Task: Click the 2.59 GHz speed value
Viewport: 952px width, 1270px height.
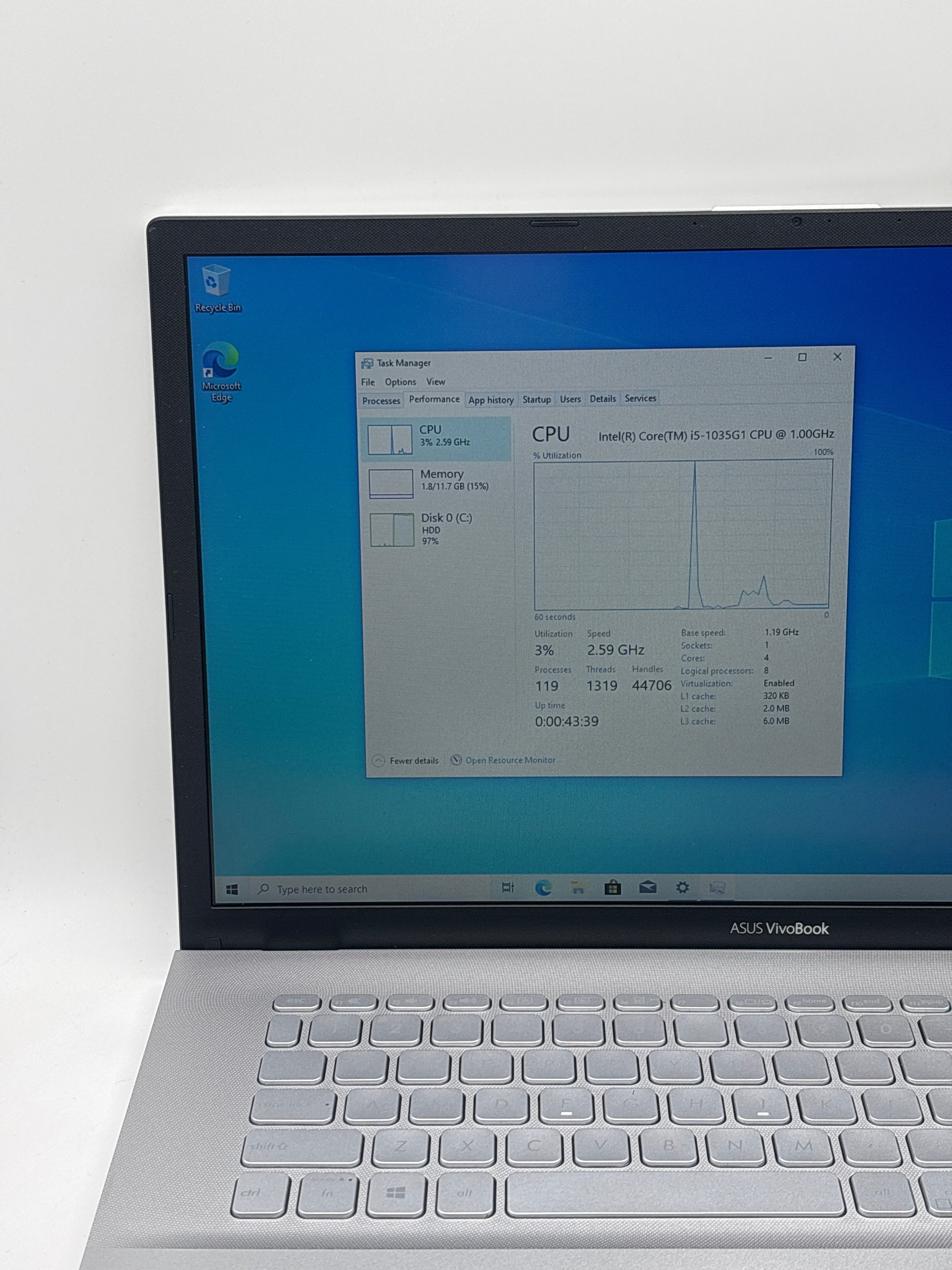Action: (615, 650)
